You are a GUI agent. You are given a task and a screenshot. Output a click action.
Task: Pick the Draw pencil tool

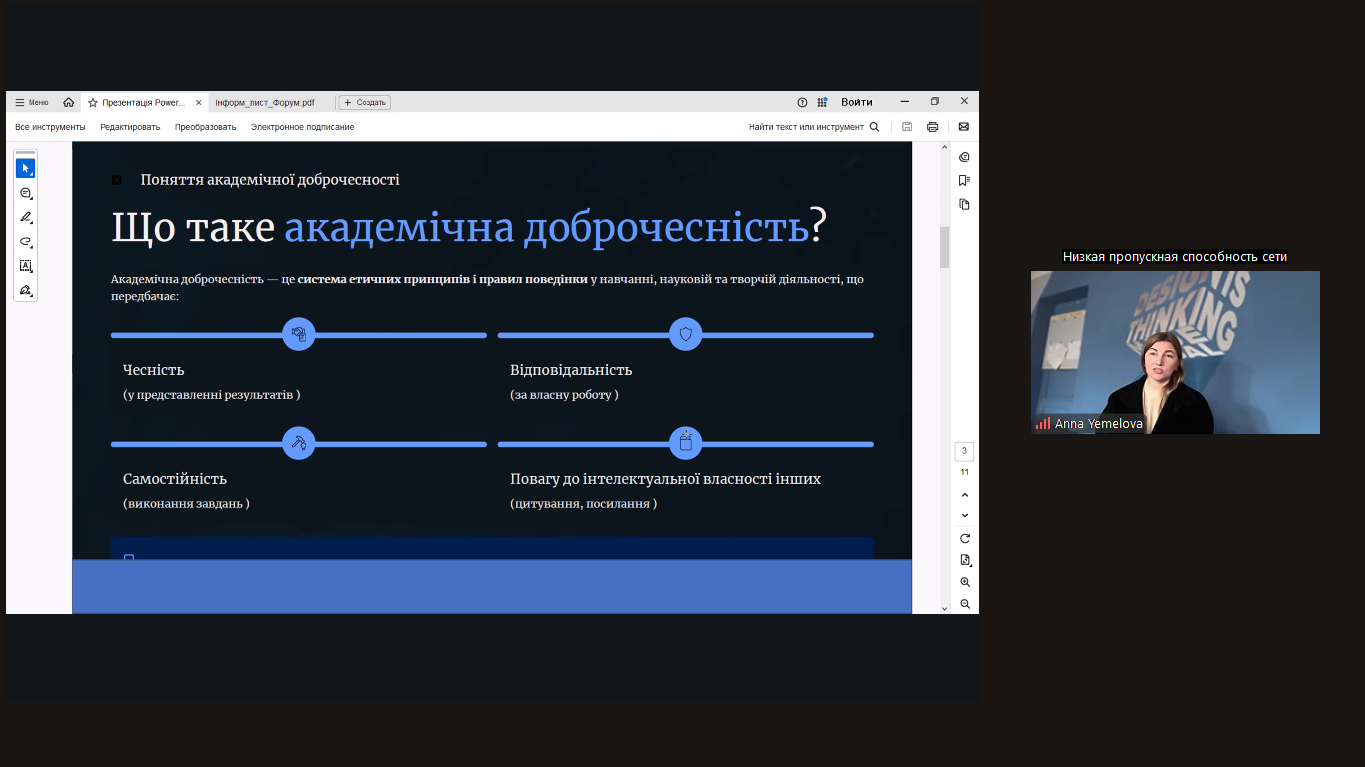coord(25,217)
